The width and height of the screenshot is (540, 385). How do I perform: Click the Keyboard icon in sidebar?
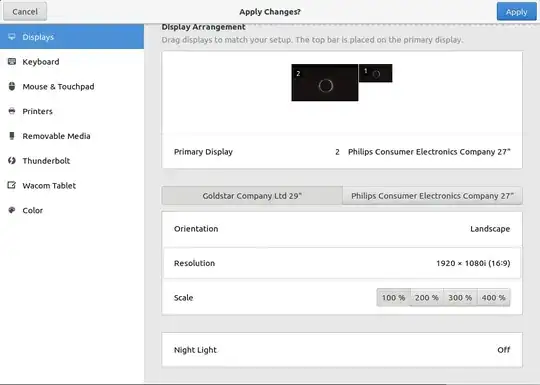(x=12, y=62)
